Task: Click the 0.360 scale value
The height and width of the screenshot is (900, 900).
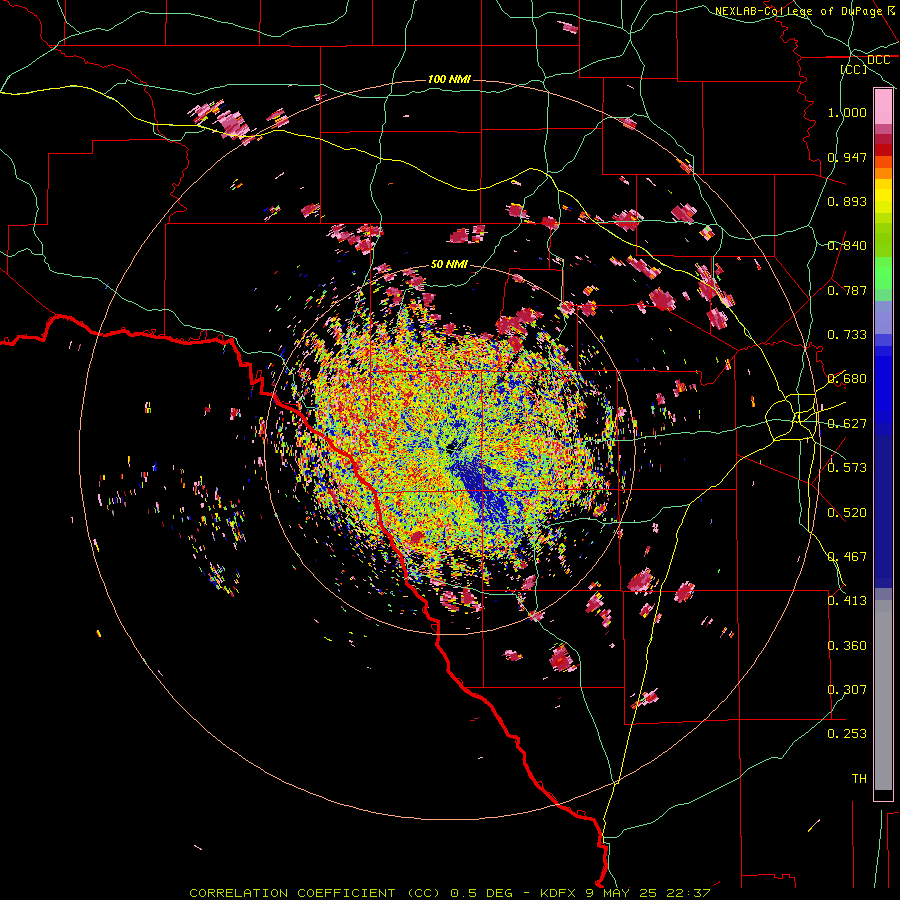Action: coord(847,645)
